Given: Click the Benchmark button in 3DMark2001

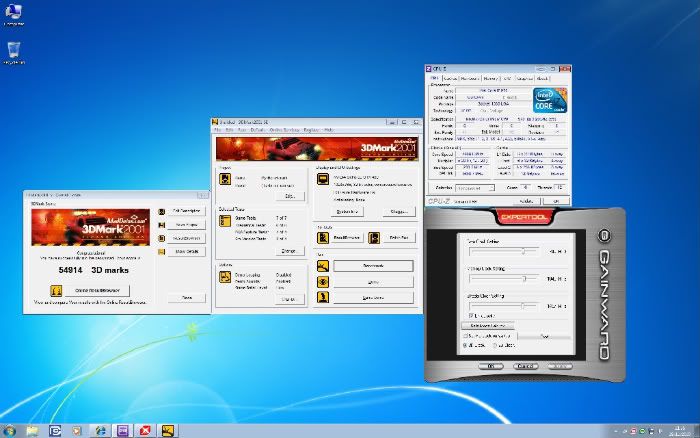Looking at the screenshot, I should click(373, 266).
